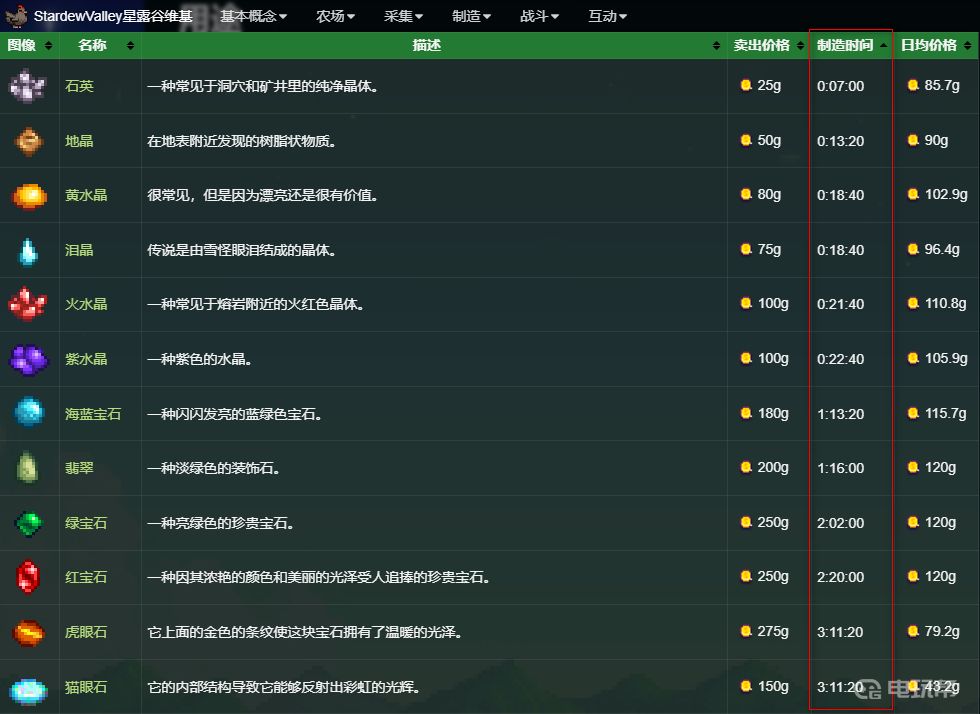Image resolution: width=980 pixels, height=714 pixels.
Task: Open the 虎眼石 item page link
Action: tap(86, 632)
